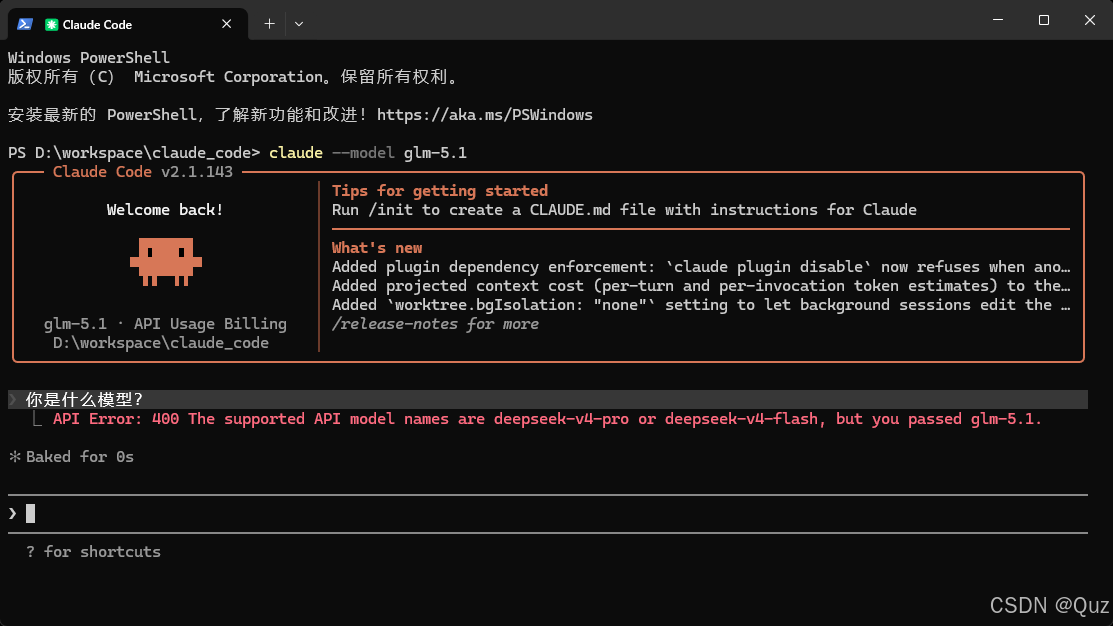The height and width of the screenshot is (626, 1113).
Task: Open the new tab profile dropdown
Action: point(299,24)
